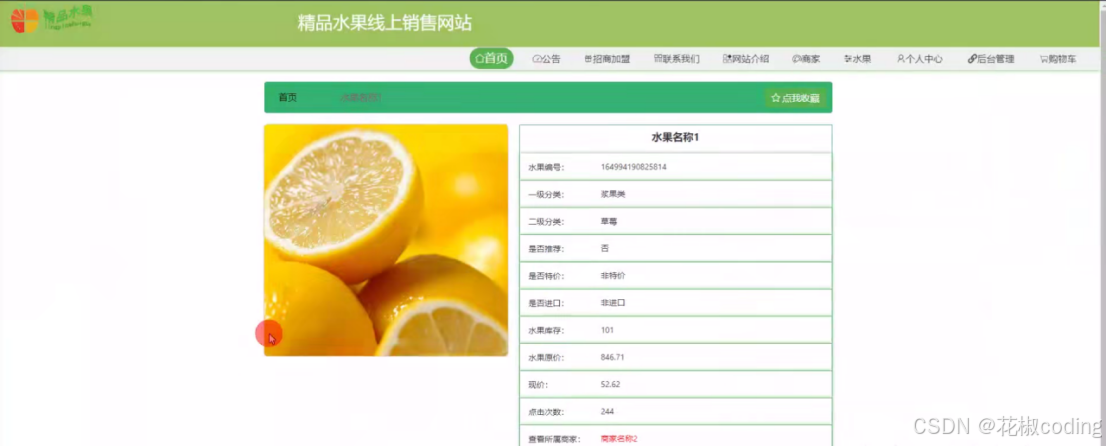The image size is (1106, 446).
Task: Click the 水果名称1 breadcrumb text
Action: pyautogui.click(x=360, y=97)
